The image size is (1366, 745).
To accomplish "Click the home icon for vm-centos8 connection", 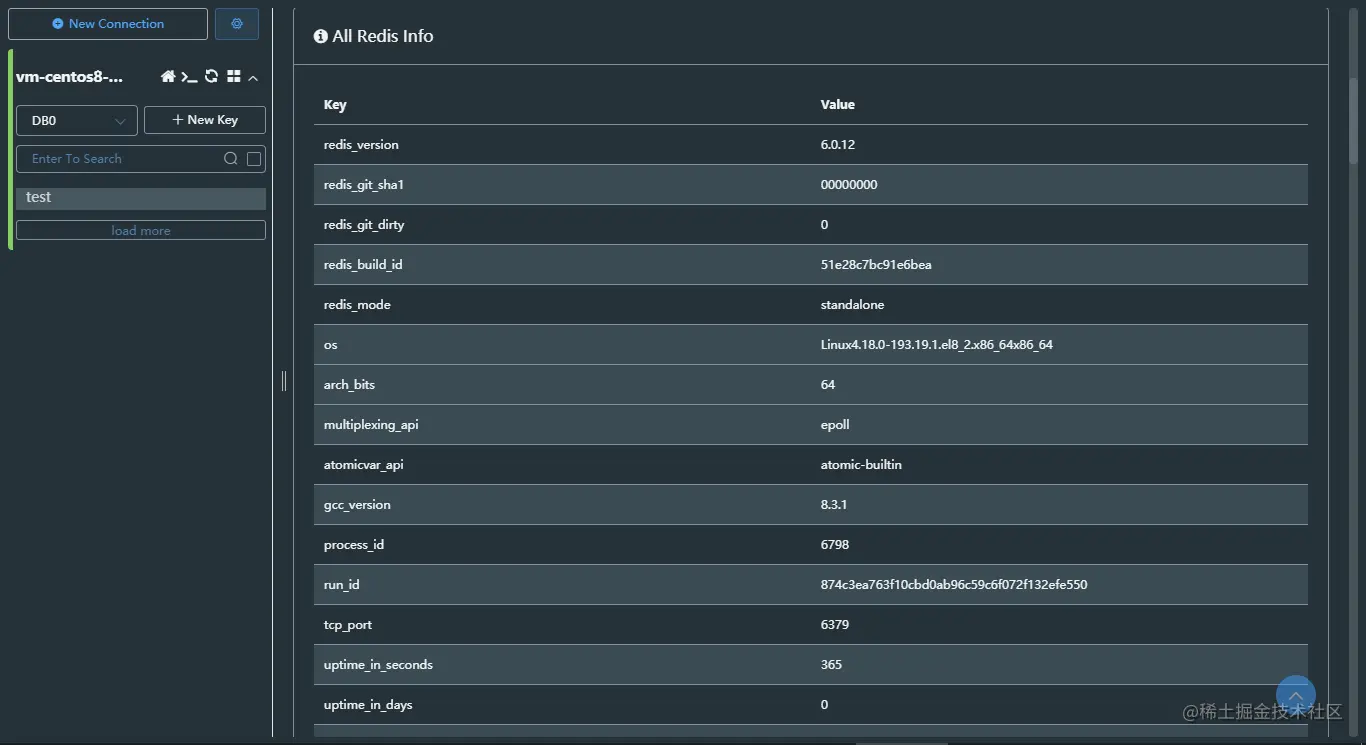I will tap(168, 77).
